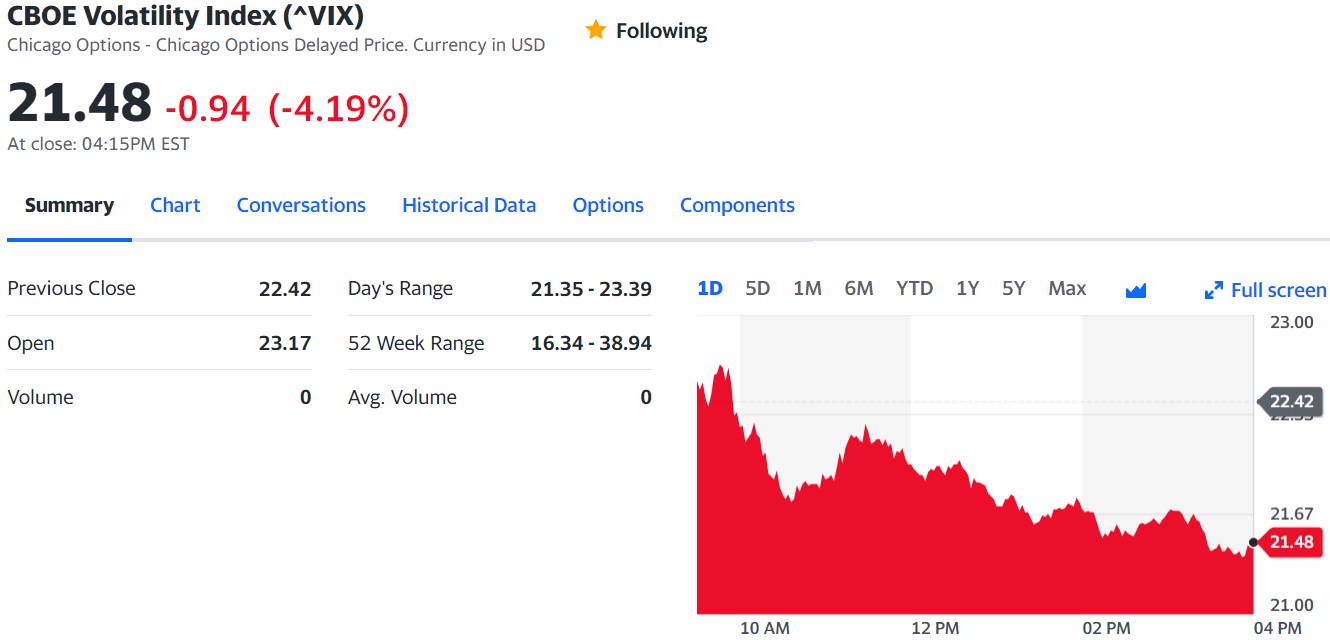Image resolution: width=1330 pixels, height=640 pixels.
Task: Go to the Historical Data tab
Action: 469,205
